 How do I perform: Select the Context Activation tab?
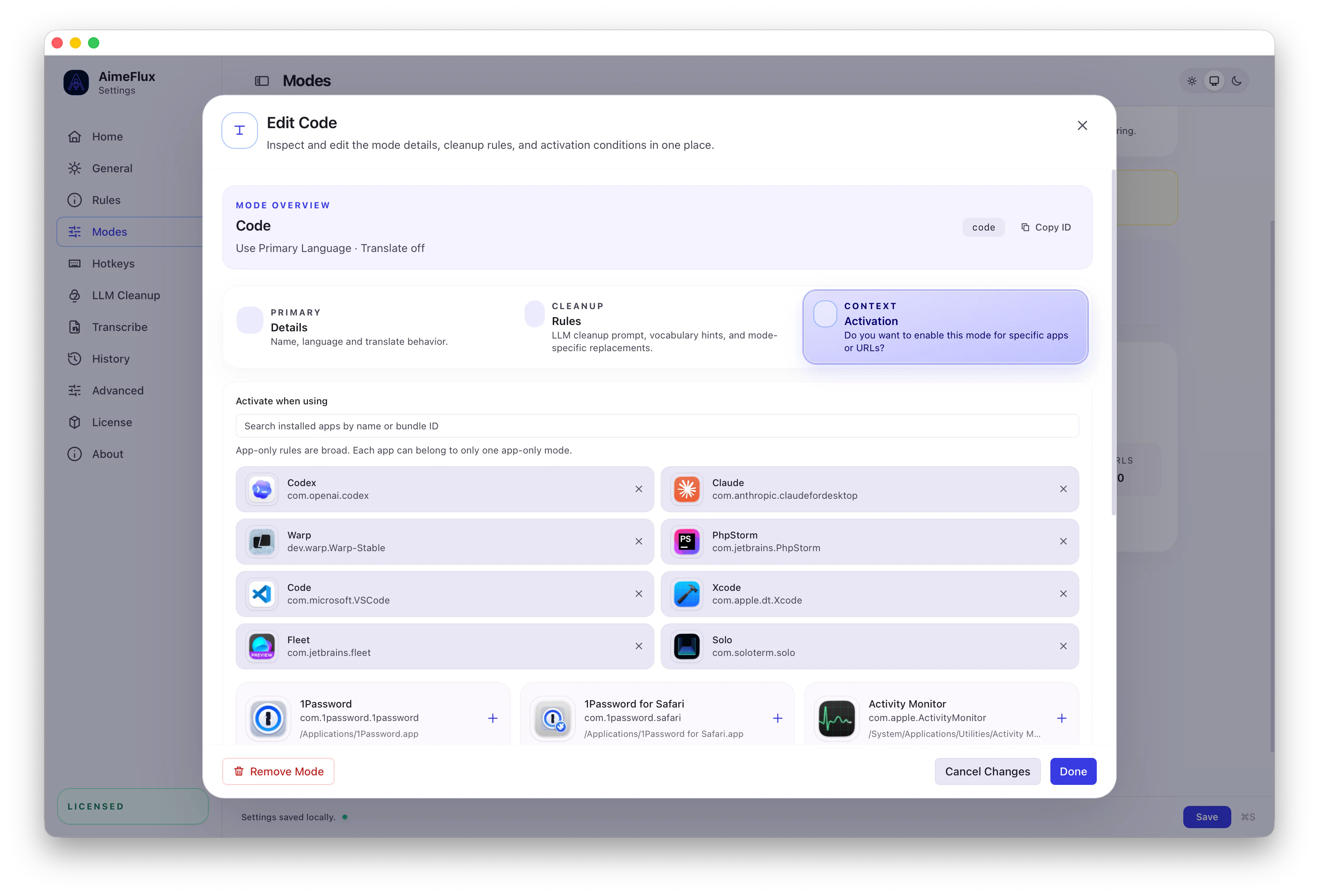click(945, 327)
